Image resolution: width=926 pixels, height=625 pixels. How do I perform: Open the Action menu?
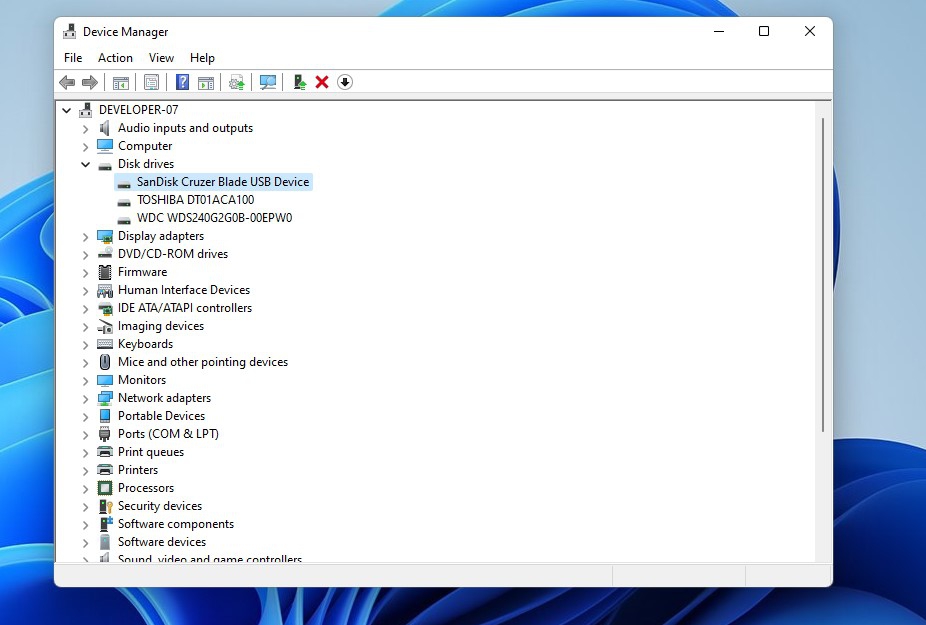(115, 58)
